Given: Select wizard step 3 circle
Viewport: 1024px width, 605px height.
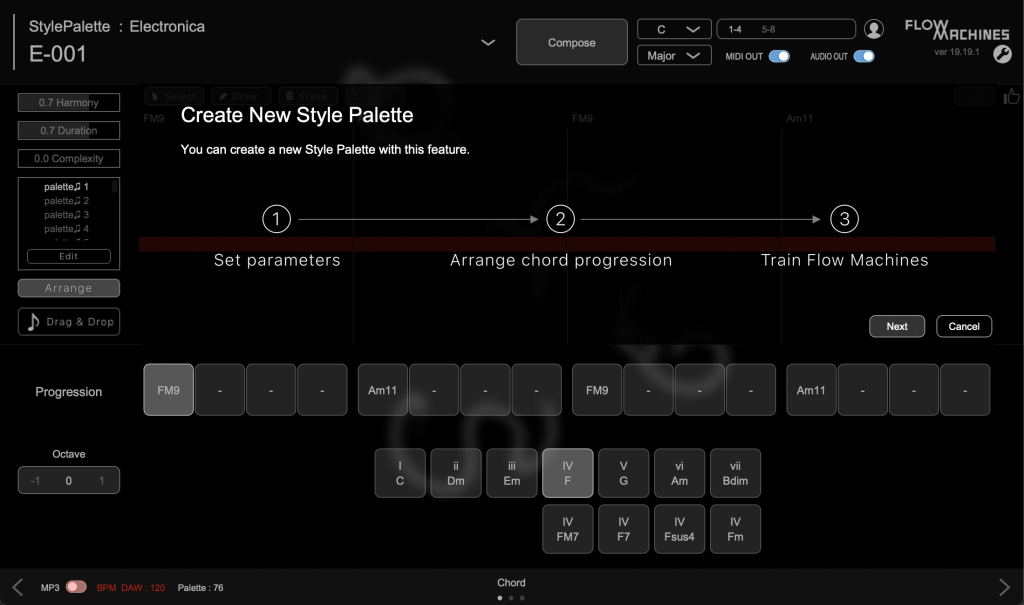Looking at the screenshot, I should 845,219.
